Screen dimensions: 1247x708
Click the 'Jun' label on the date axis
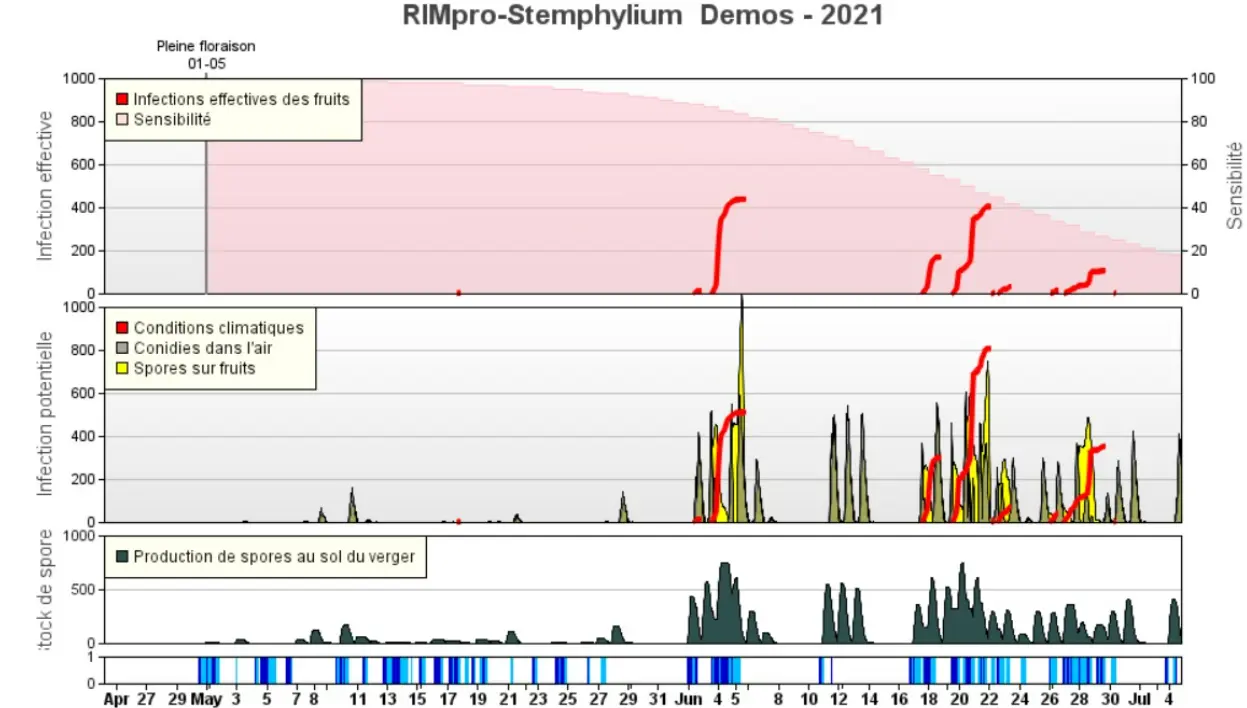point(689,699)
